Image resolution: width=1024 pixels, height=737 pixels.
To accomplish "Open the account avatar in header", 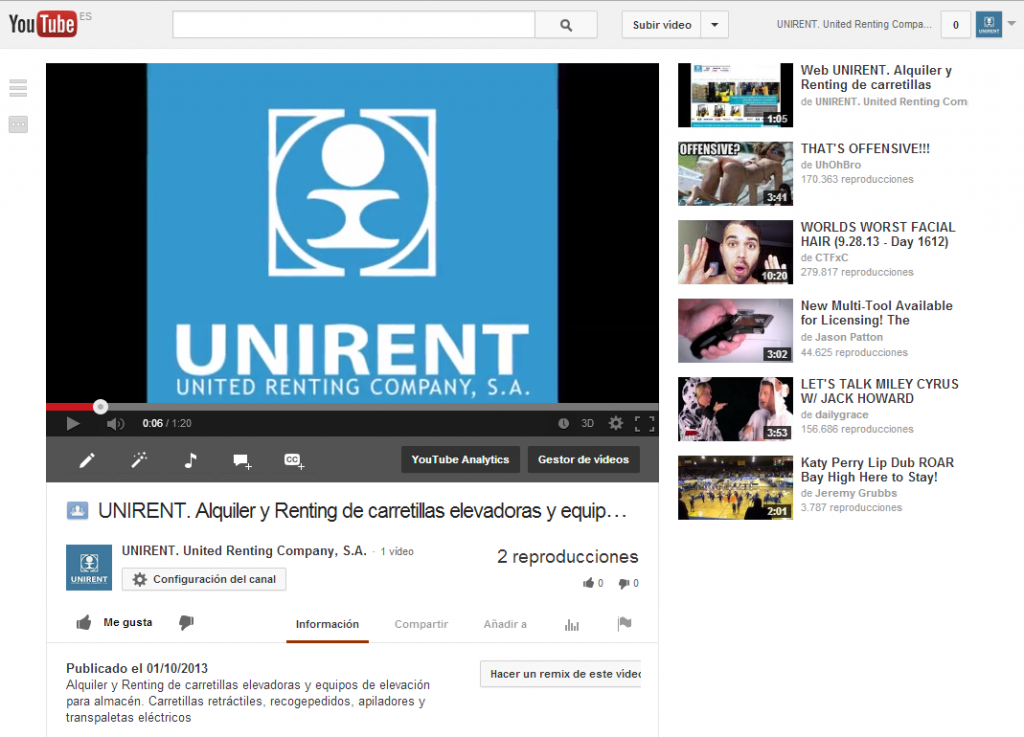I will pyautogui.click(x=989, y=24).
